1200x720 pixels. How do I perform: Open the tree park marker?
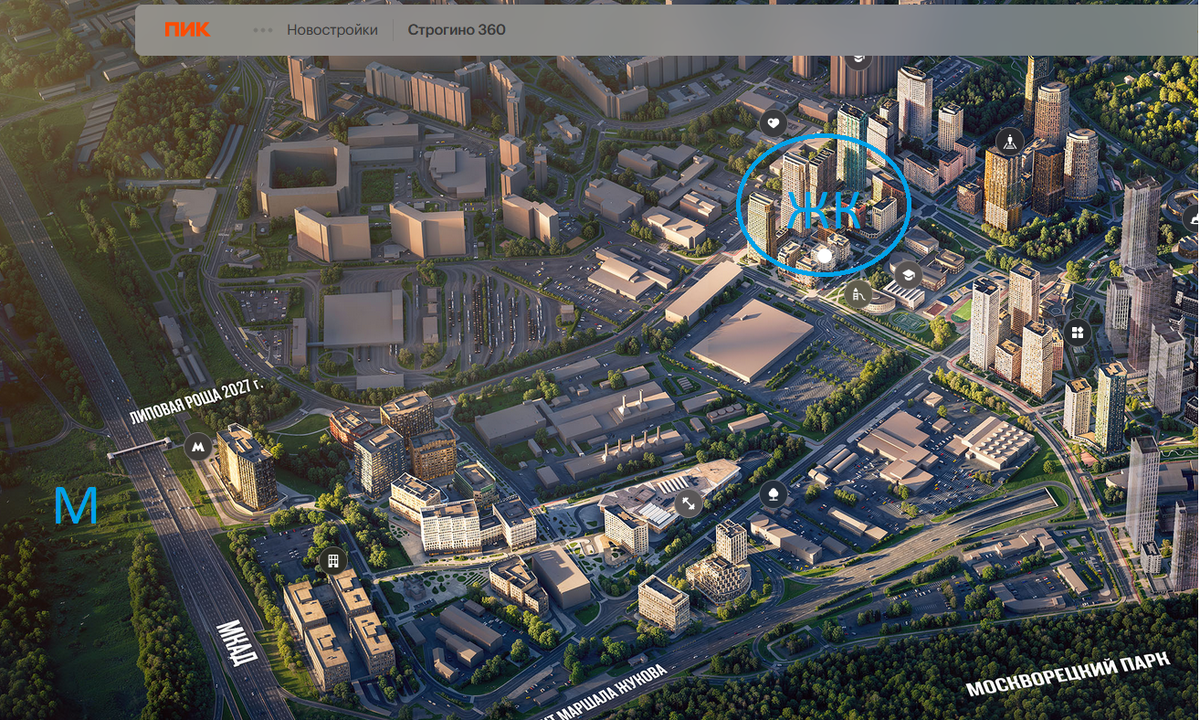click(773, 494)
